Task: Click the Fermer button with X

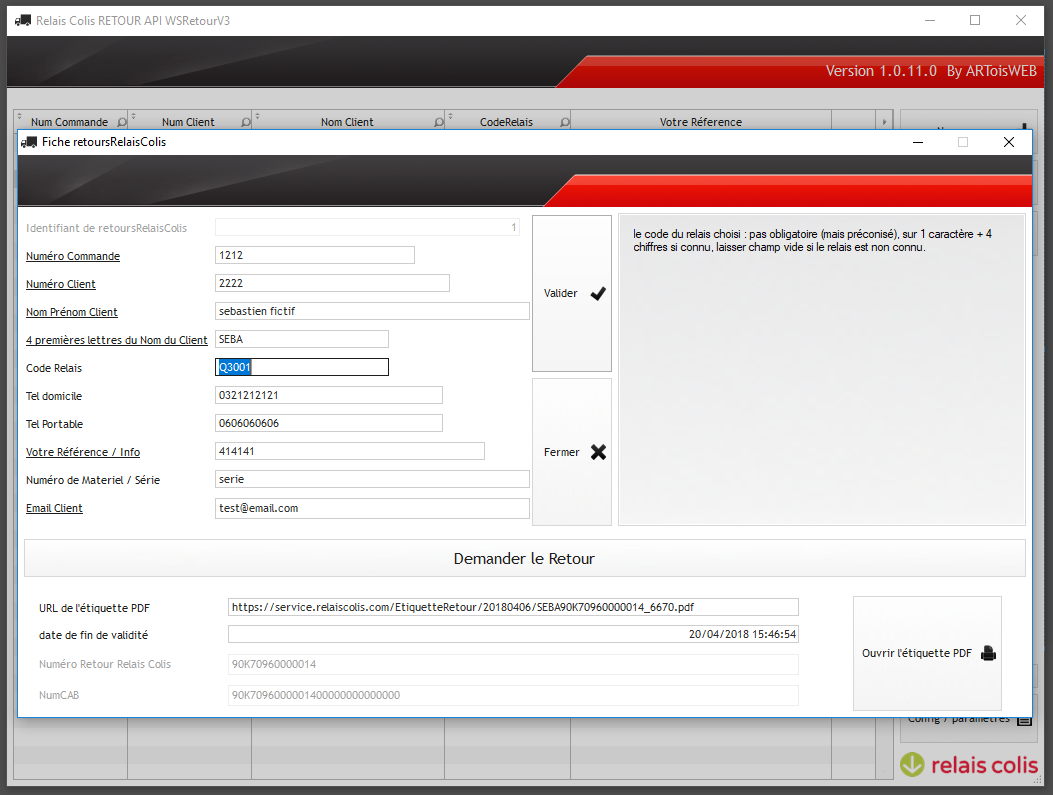Action: (571, 452)
